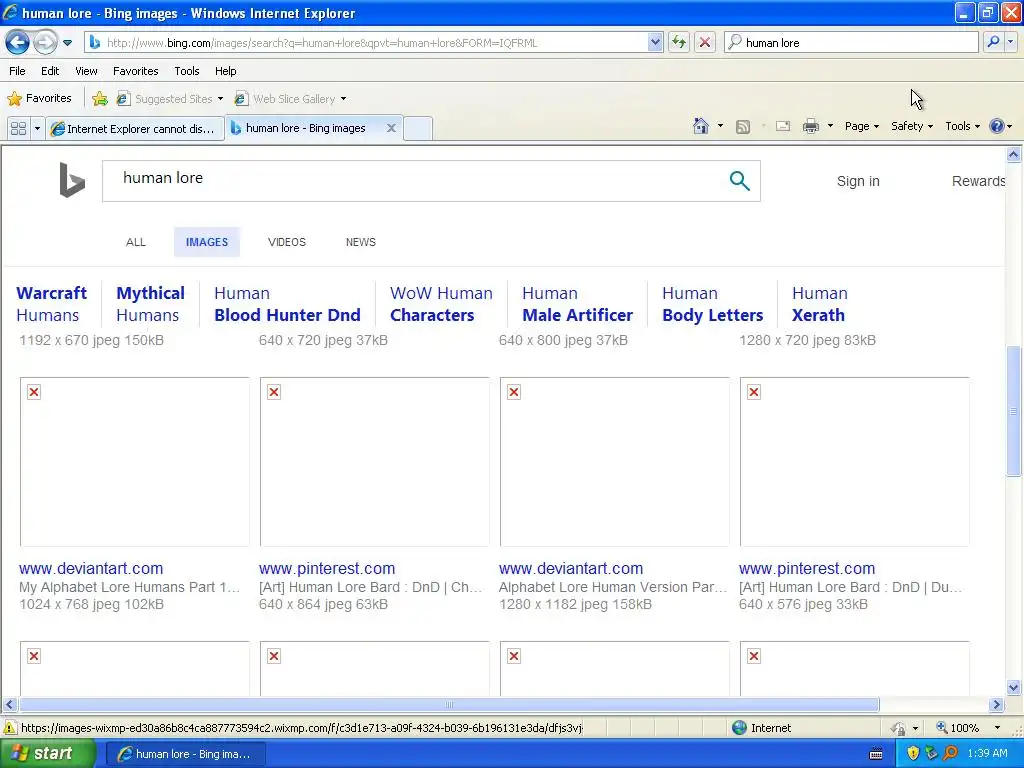Click the vertical scrollbar thumb
1024x768 pixels.
coord(1013,411)
